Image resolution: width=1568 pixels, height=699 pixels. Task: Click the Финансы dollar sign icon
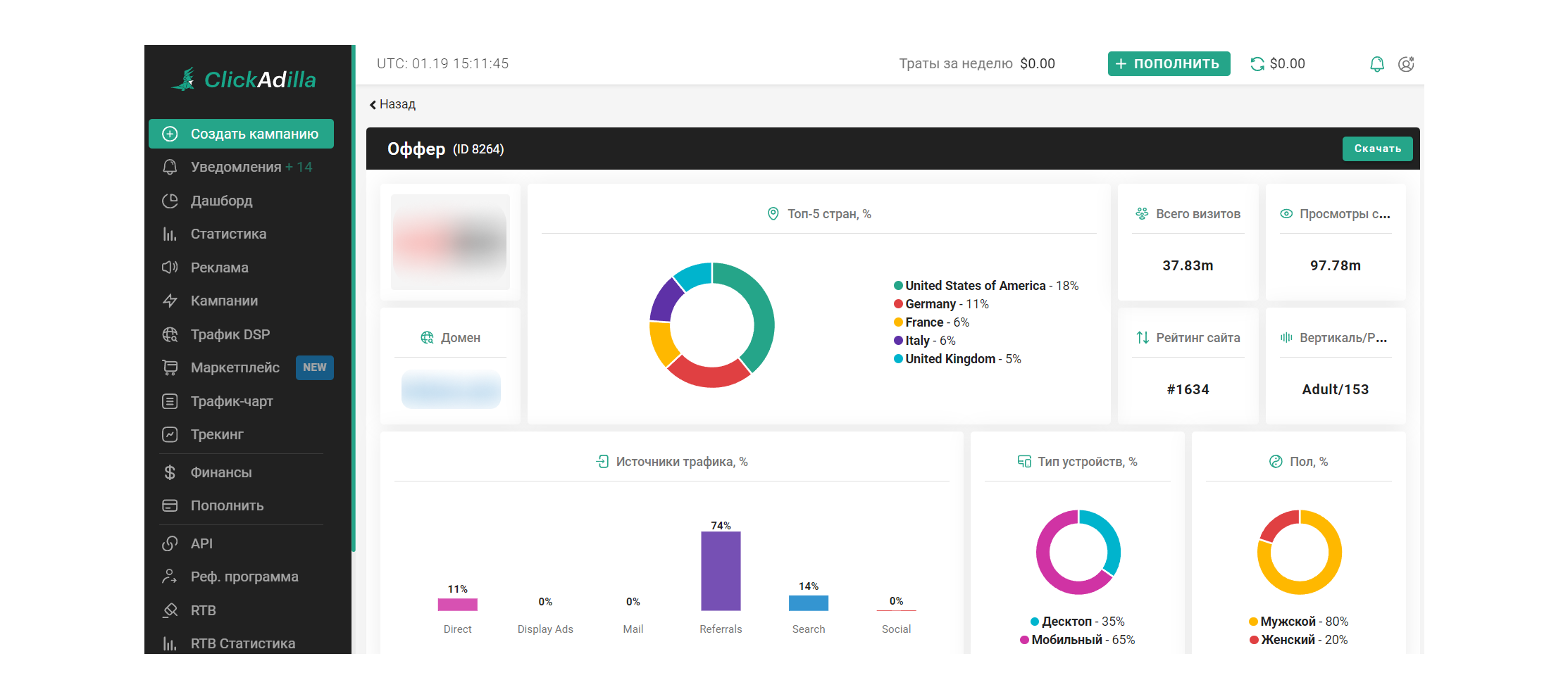coord(170,472)
